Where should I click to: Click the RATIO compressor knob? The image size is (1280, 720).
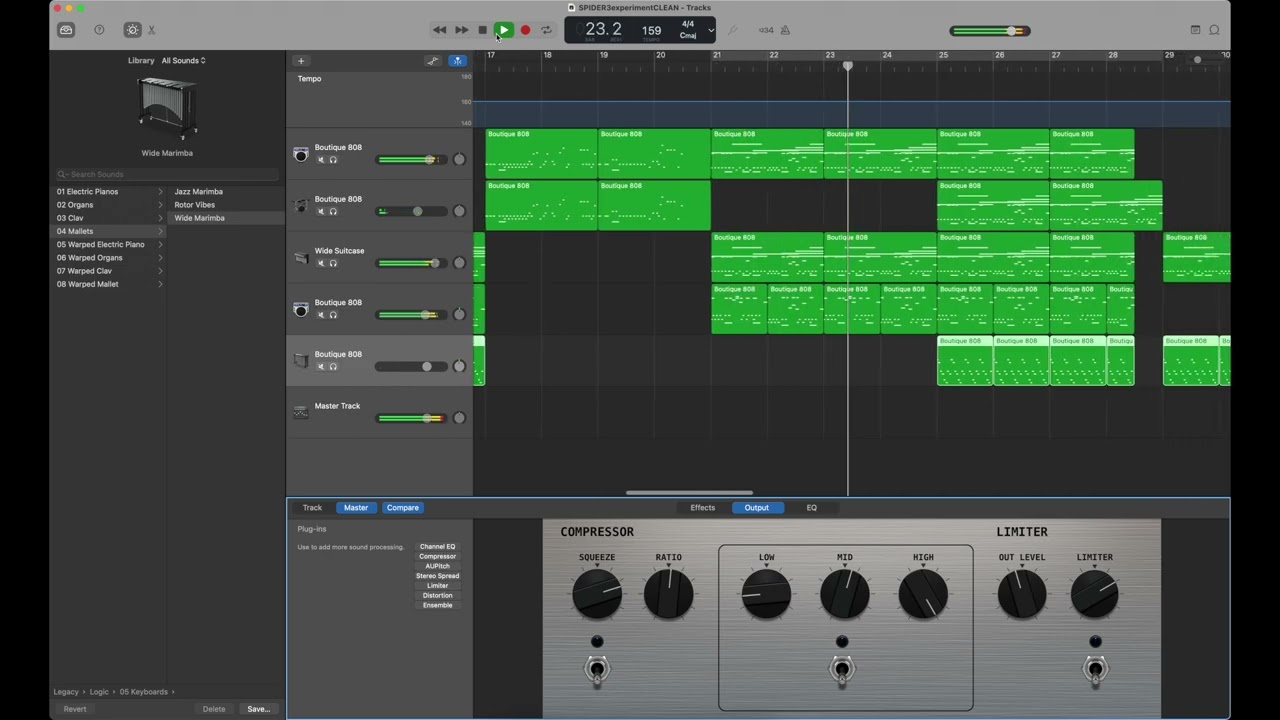pos(669,594)
